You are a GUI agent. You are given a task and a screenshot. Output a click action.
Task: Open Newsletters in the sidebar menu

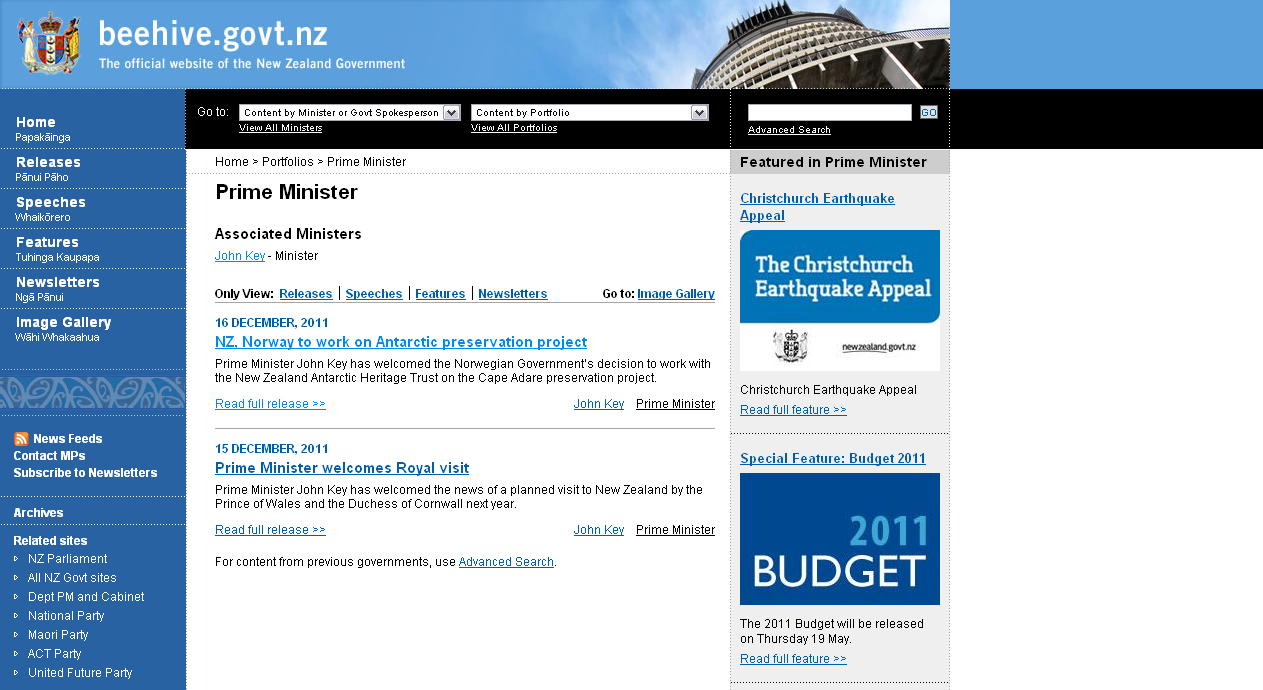(58, 282)
